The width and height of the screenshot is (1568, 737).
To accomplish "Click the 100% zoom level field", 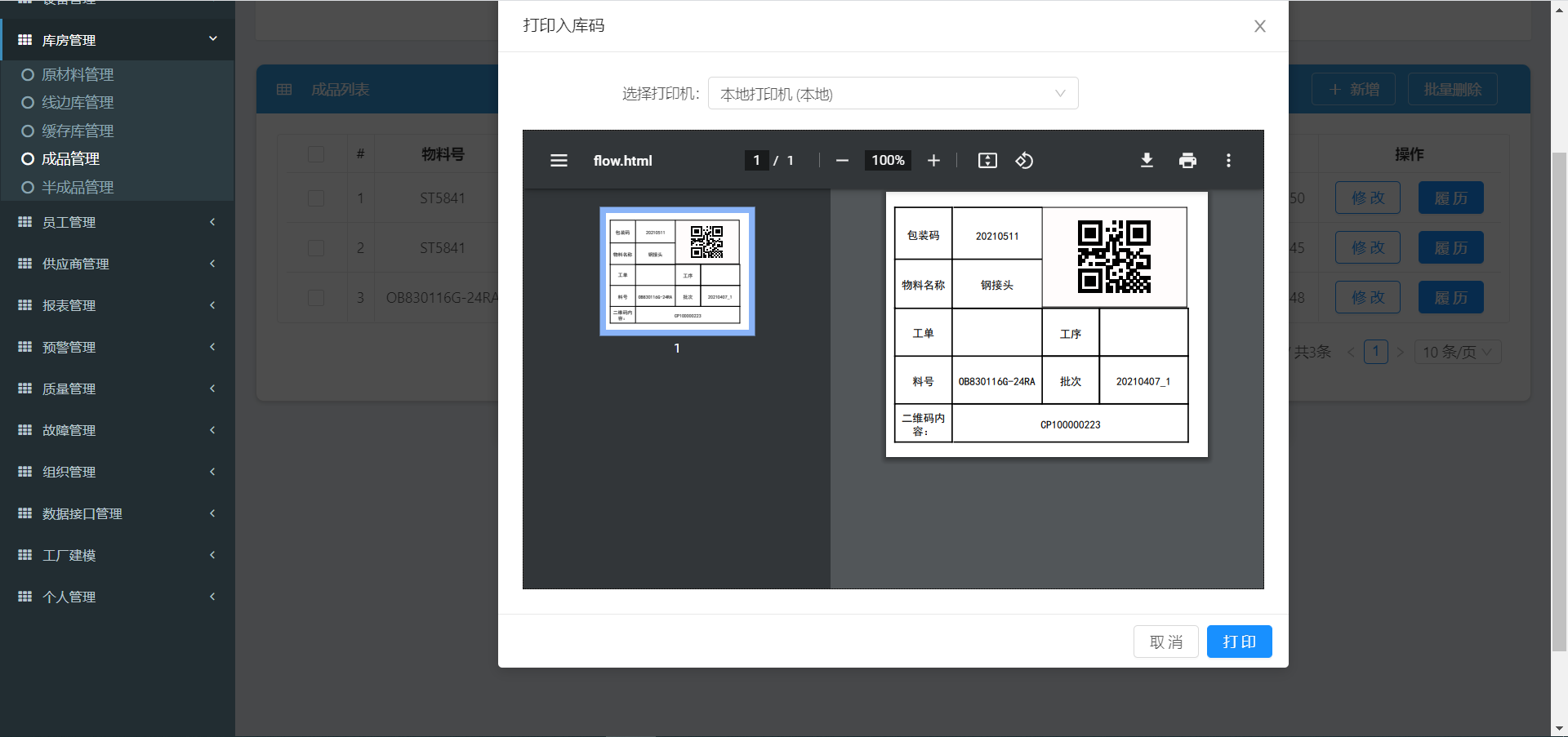I will click(x=888, y=161).
